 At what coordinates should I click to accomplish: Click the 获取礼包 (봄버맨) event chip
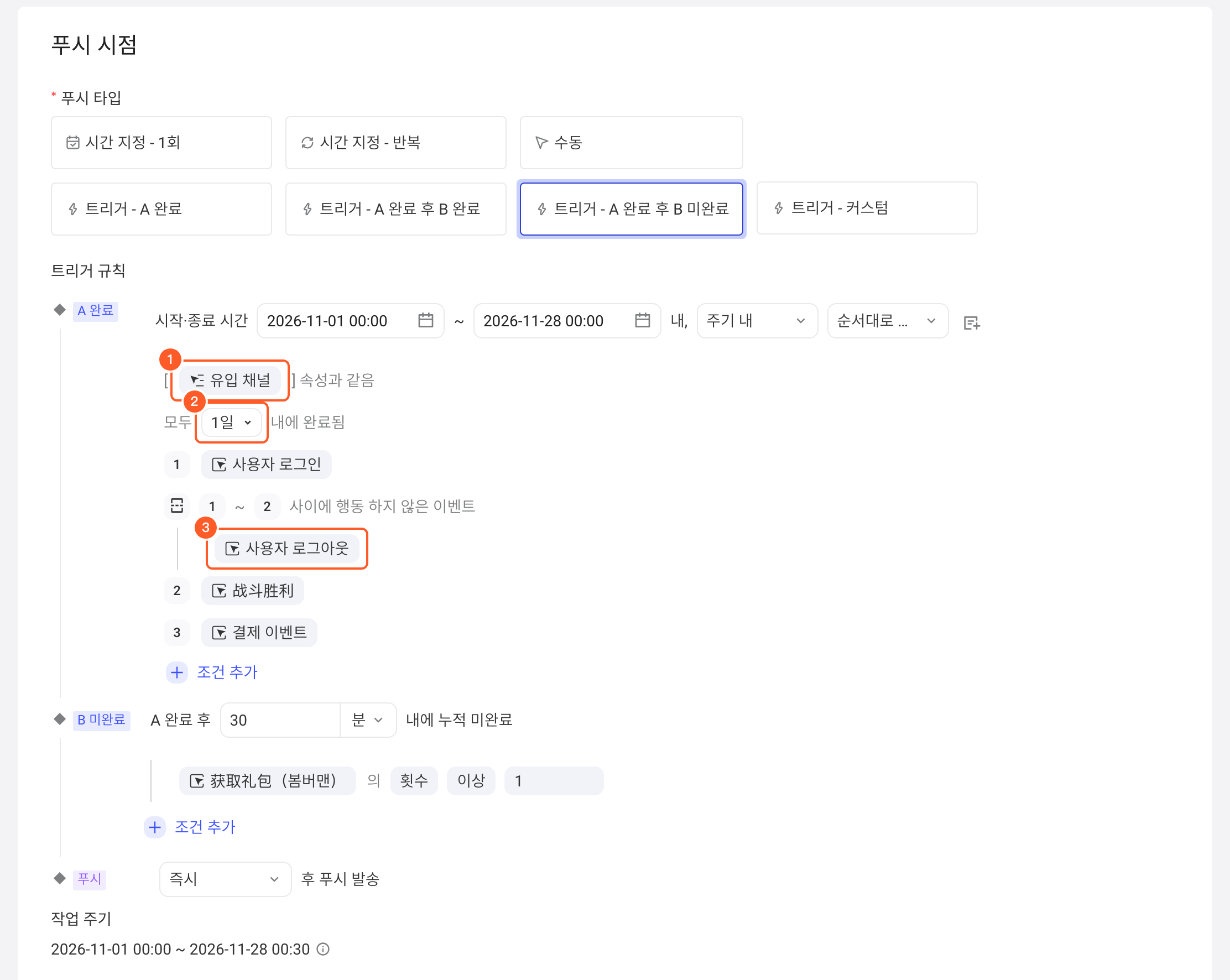(x=267, y=781)
